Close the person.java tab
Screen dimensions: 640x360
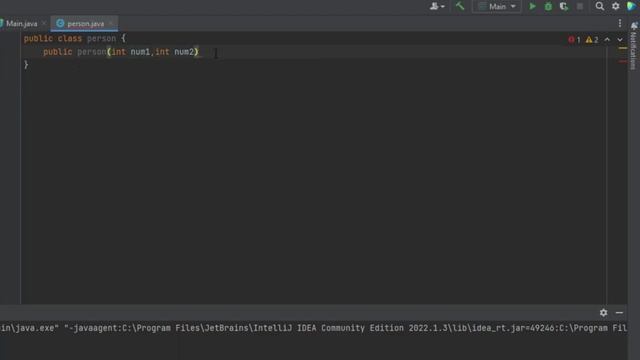coord(111,24)
